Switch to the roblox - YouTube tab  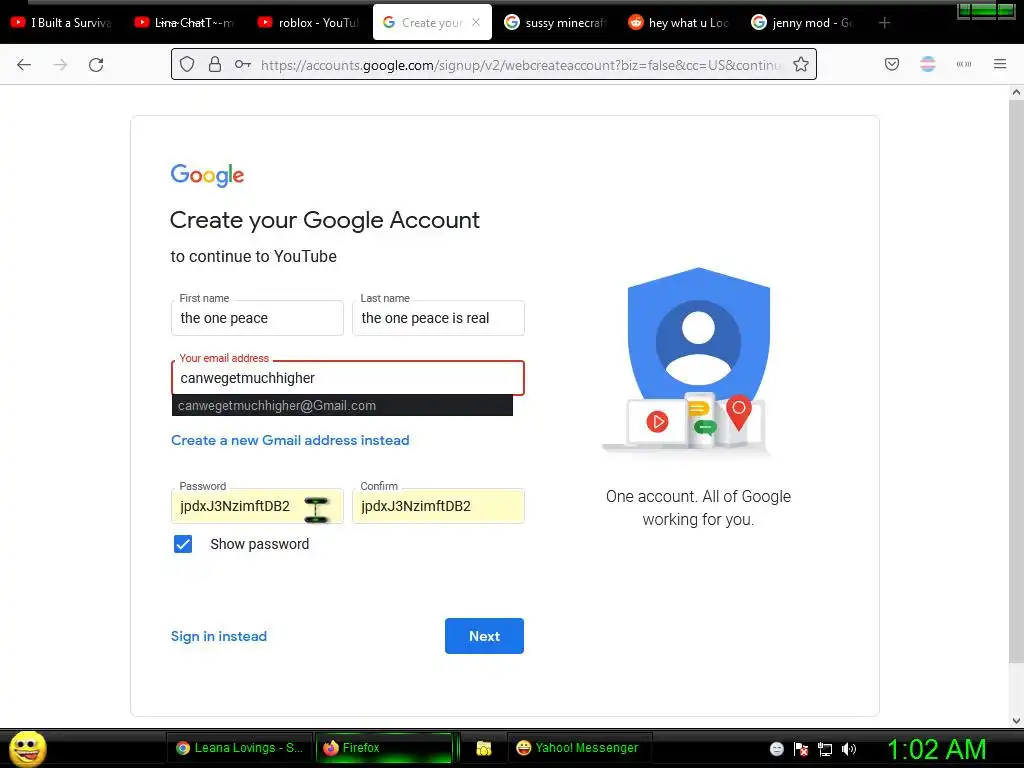308,23
